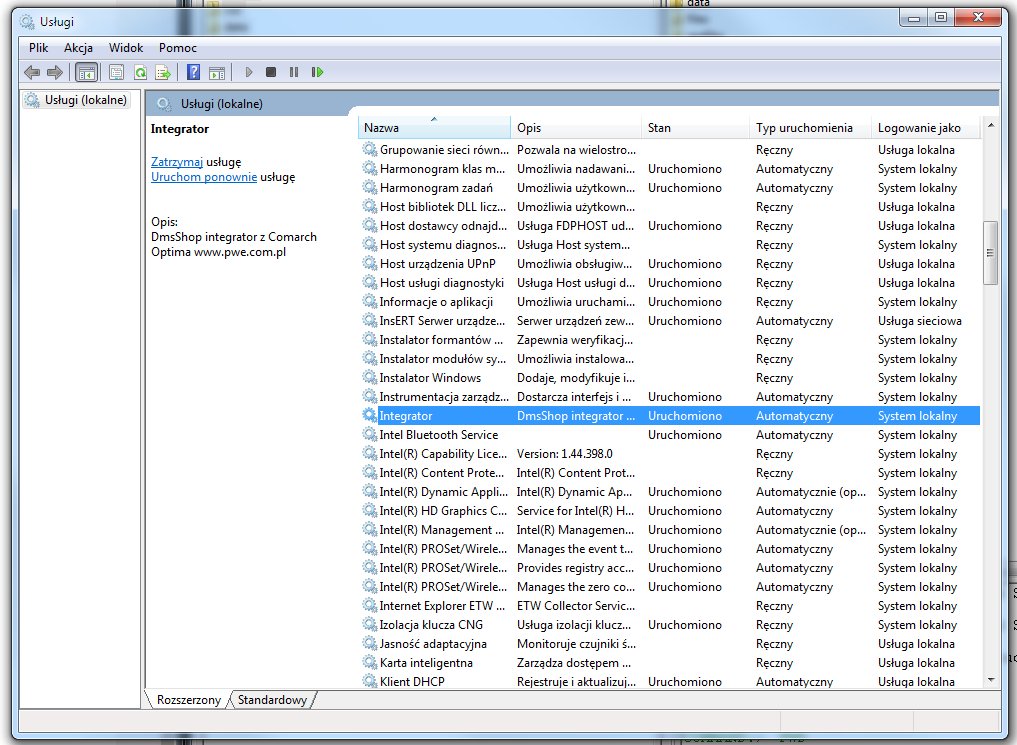
Task: Select the Host usługi diagnostyki service
Action: click(671, 282)
